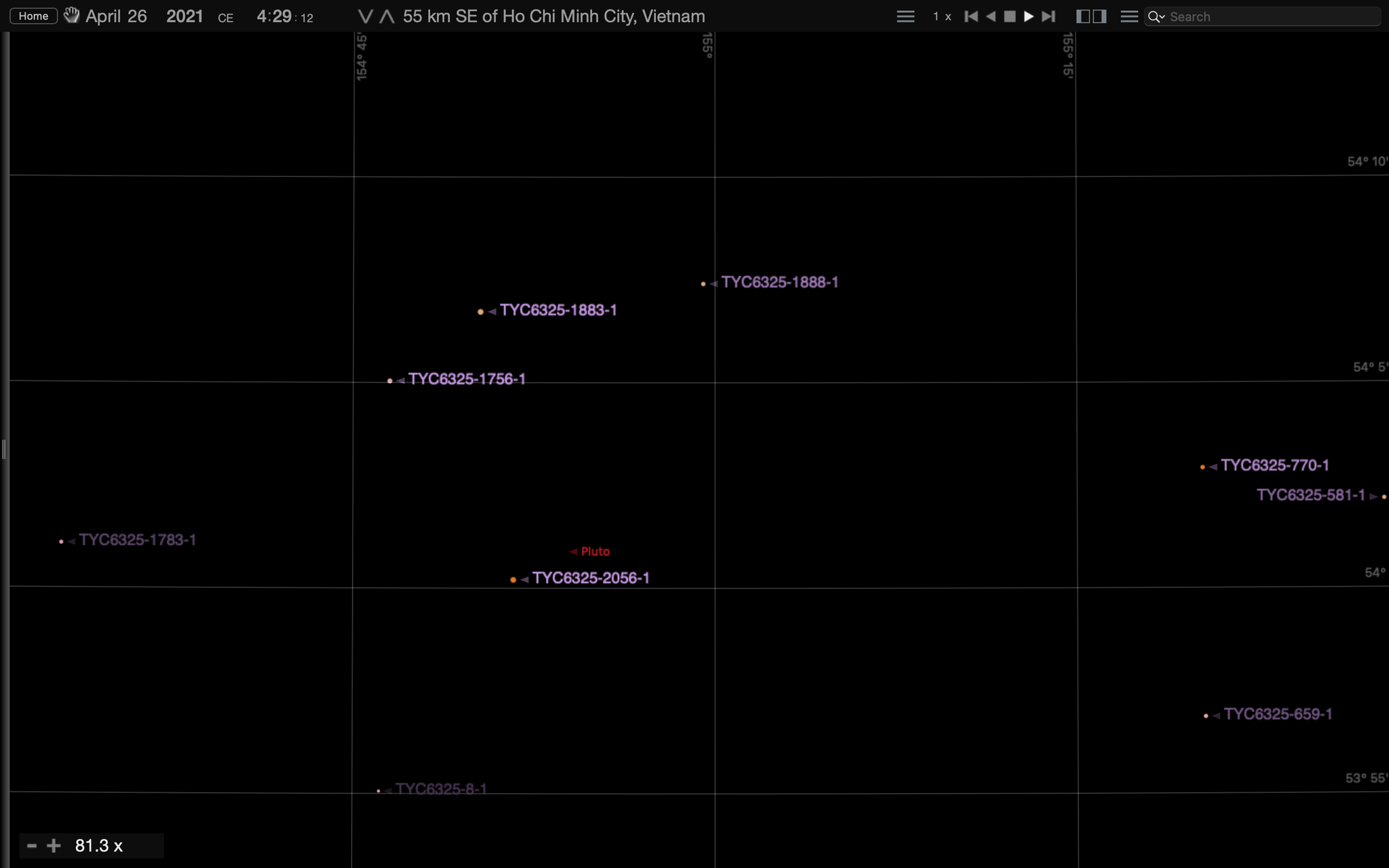This screenshot has width=1389, height=868.
Task: Select star TYC6325-1888-1 label
Action: tap(780, 282)
